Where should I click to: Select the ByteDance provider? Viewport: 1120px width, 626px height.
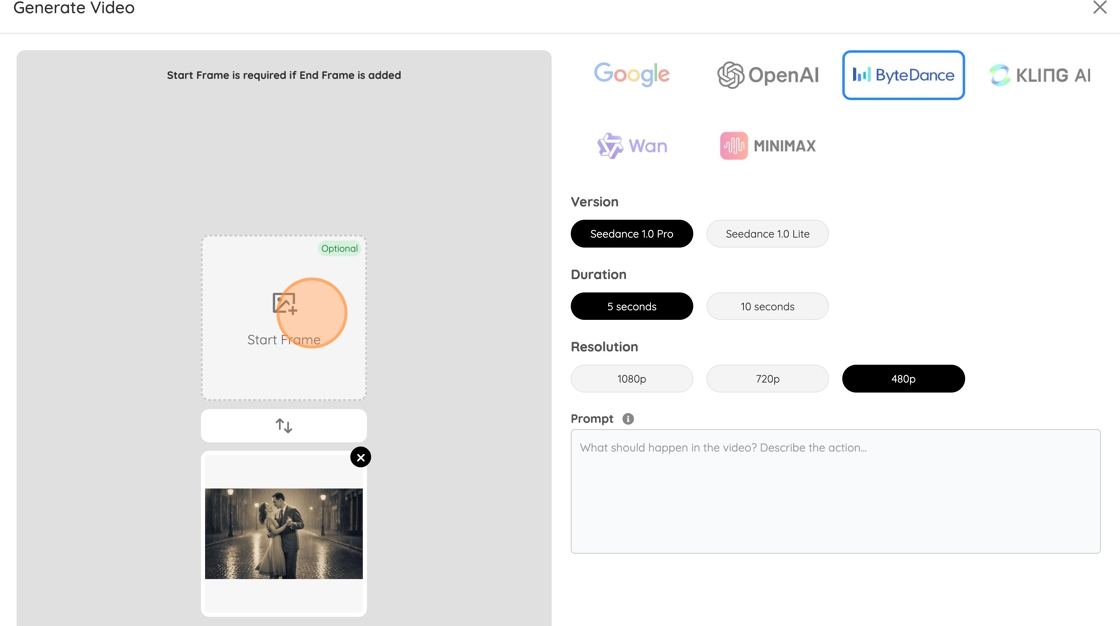(904, 75)
